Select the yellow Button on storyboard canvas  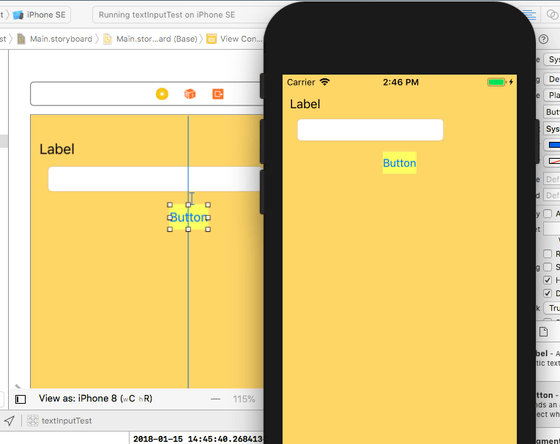[x=189, y=217]
